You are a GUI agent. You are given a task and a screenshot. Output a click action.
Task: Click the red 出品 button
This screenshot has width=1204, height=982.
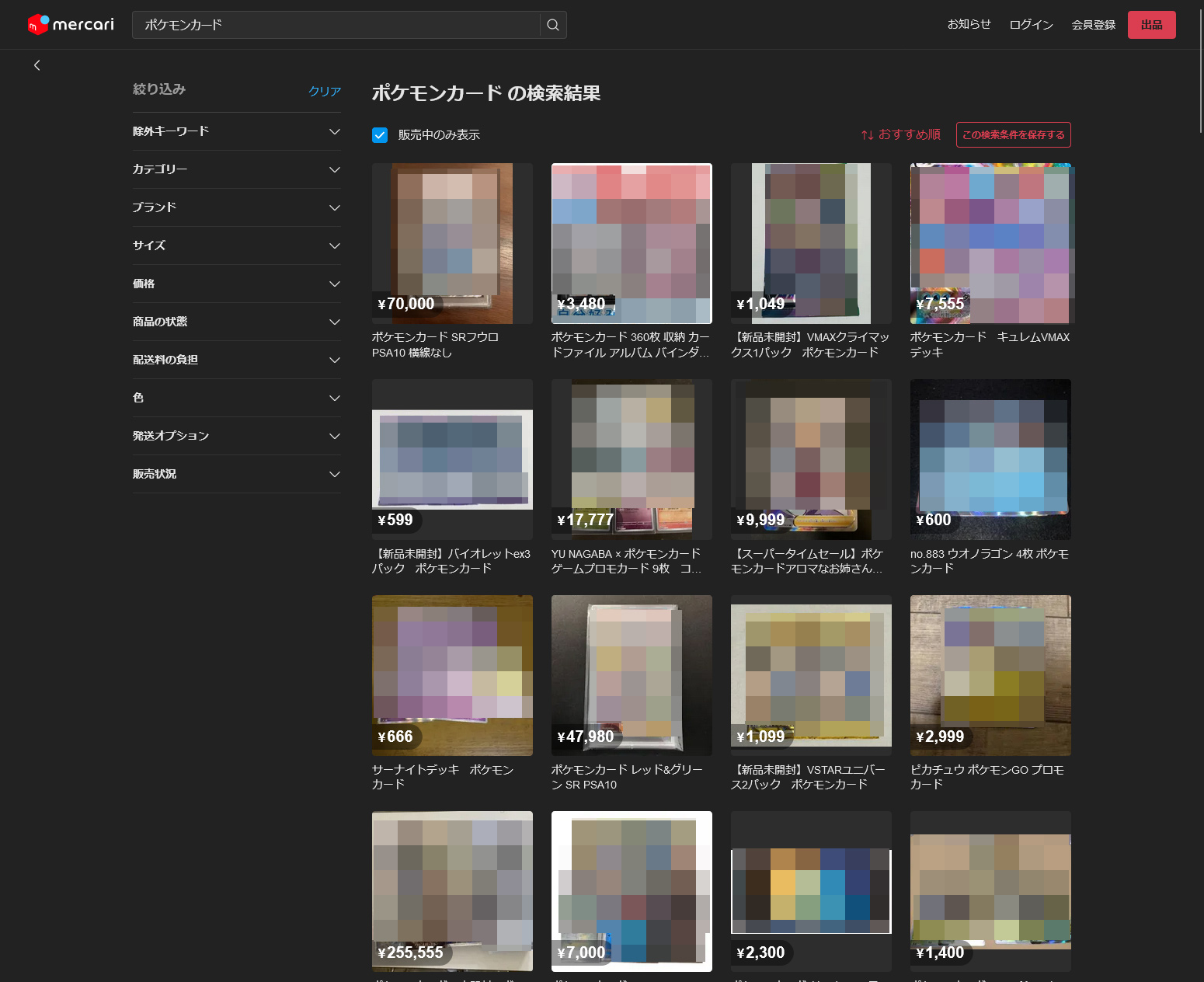[x=1151, y=25]
